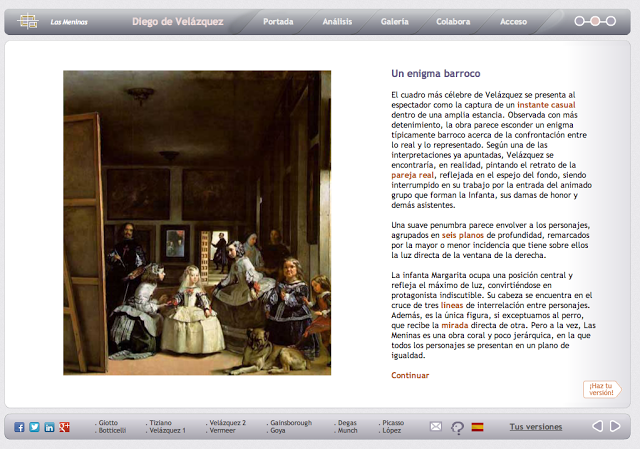
Task: Follow the 'mirada' link
Action: (x=455, y=325)
